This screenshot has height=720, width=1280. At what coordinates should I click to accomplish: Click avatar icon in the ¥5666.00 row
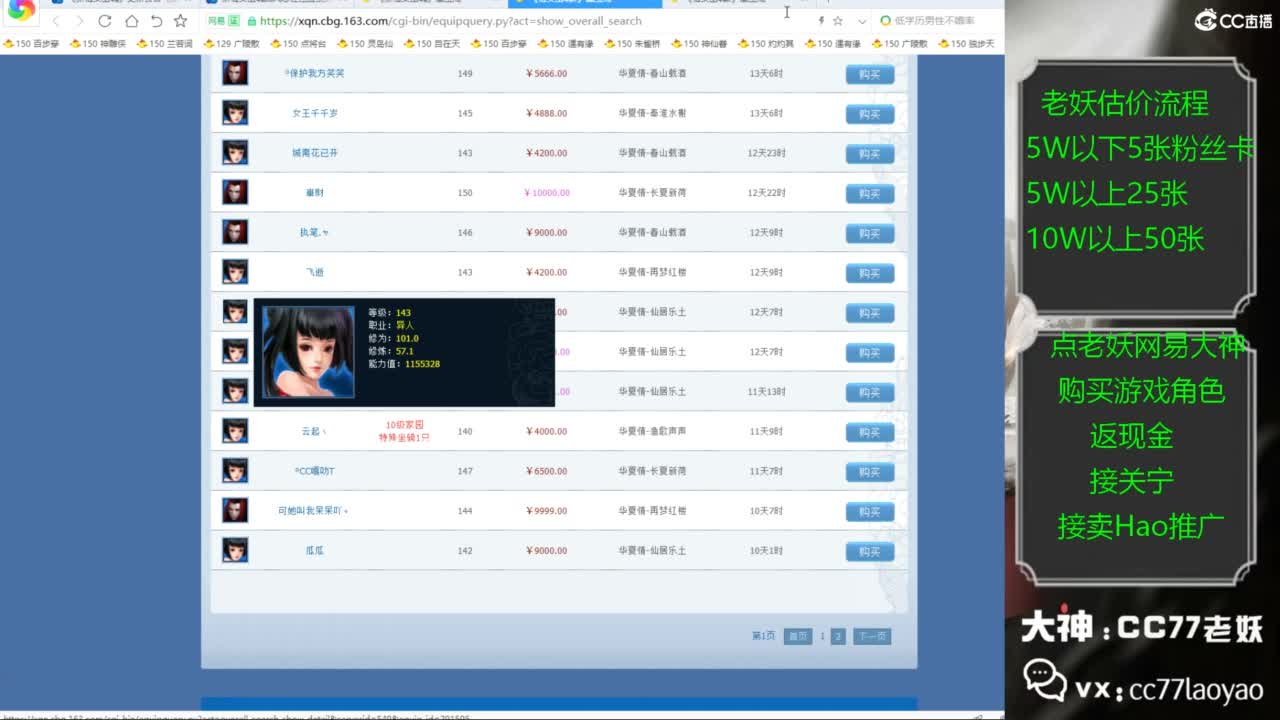tap(235, 73)
